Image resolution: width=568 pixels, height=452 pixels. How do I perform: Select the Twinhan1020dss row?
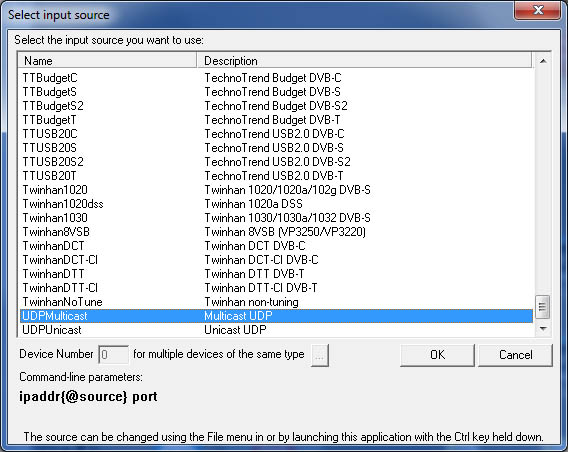click(x=276, y=204)
